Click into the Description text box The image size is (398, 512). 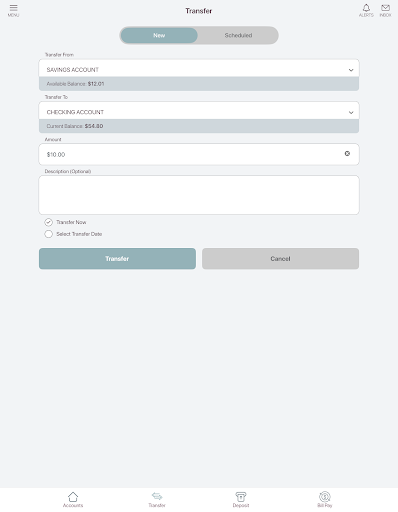pos(199,195)
